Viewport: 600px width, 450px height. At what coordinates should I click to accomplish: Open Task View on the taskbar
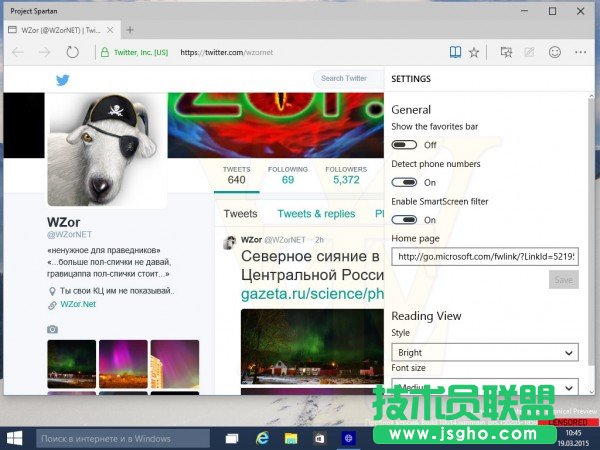[x=232, y=439]
